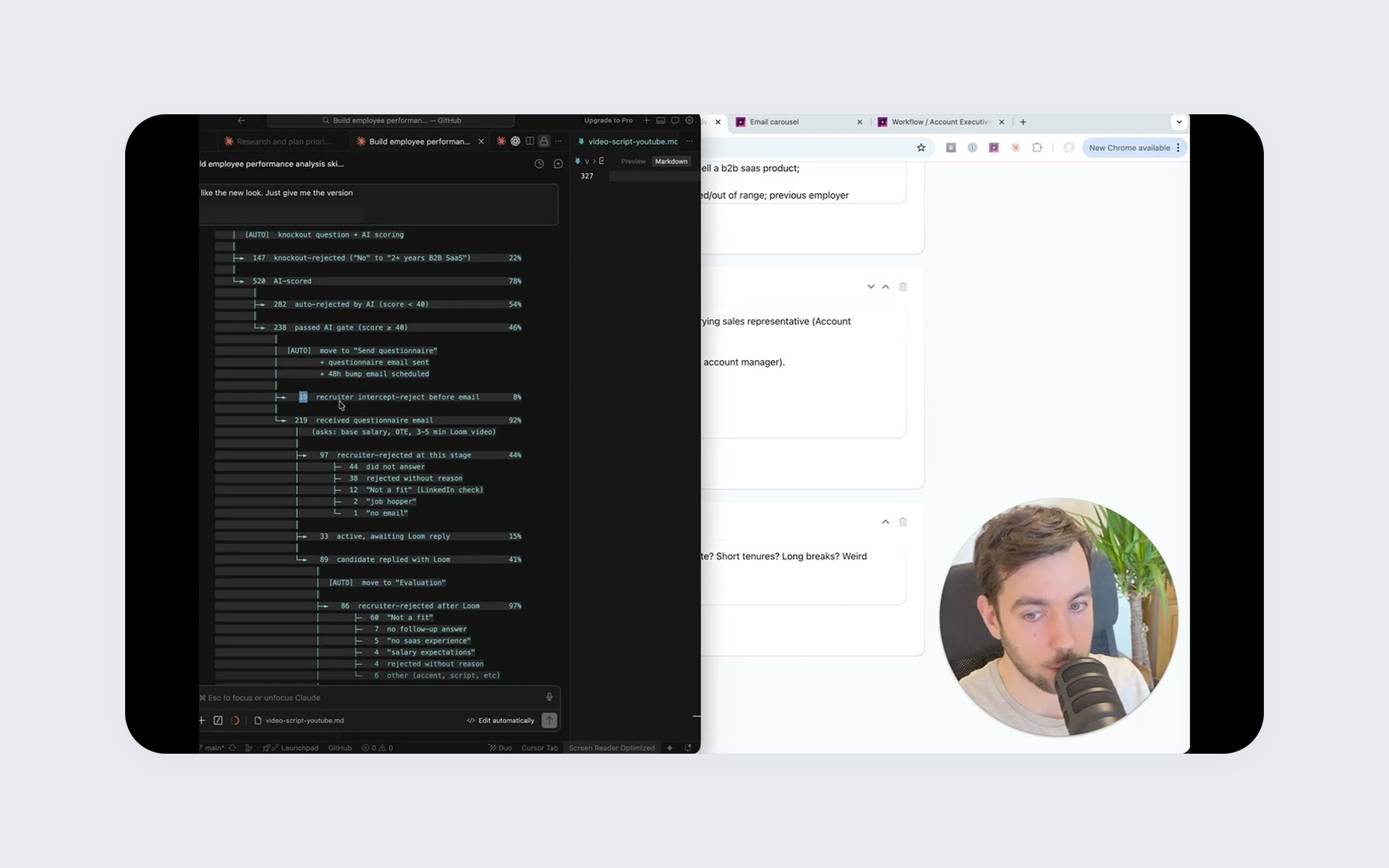The image size is (1389, 868).
Task: Split the editor with the split-pane icon
Action: (x=530, y=141)
